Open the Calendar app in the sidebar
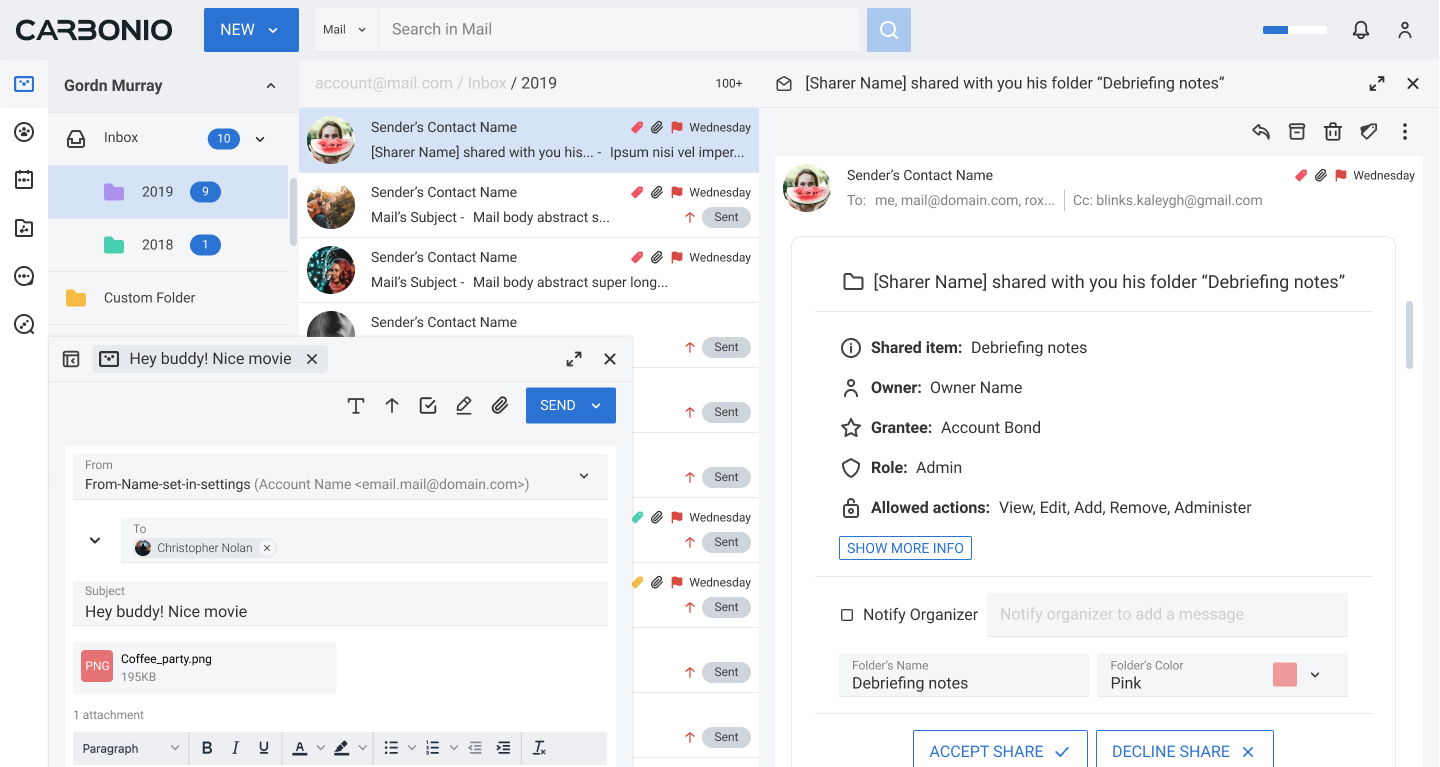 [24, 179]
